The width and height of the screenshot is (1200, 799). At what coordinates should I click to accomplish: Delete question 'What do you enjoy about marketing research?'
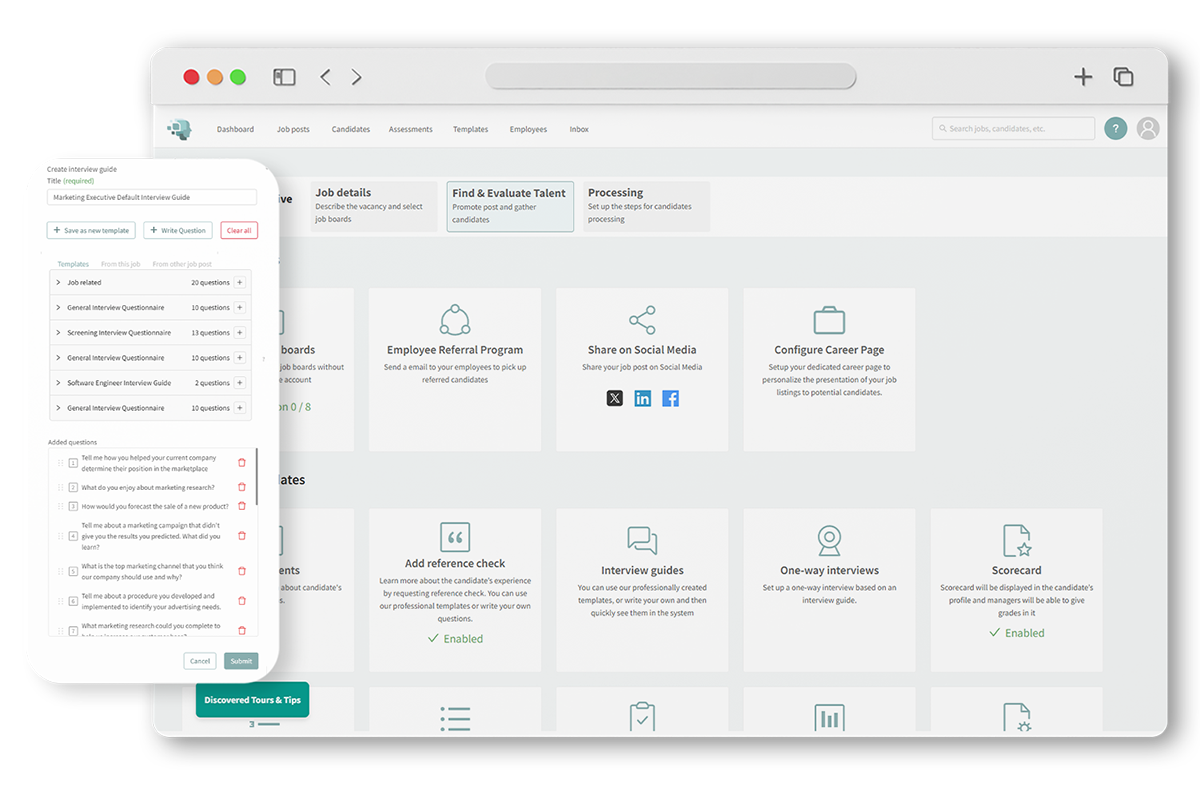click(241, 487)
